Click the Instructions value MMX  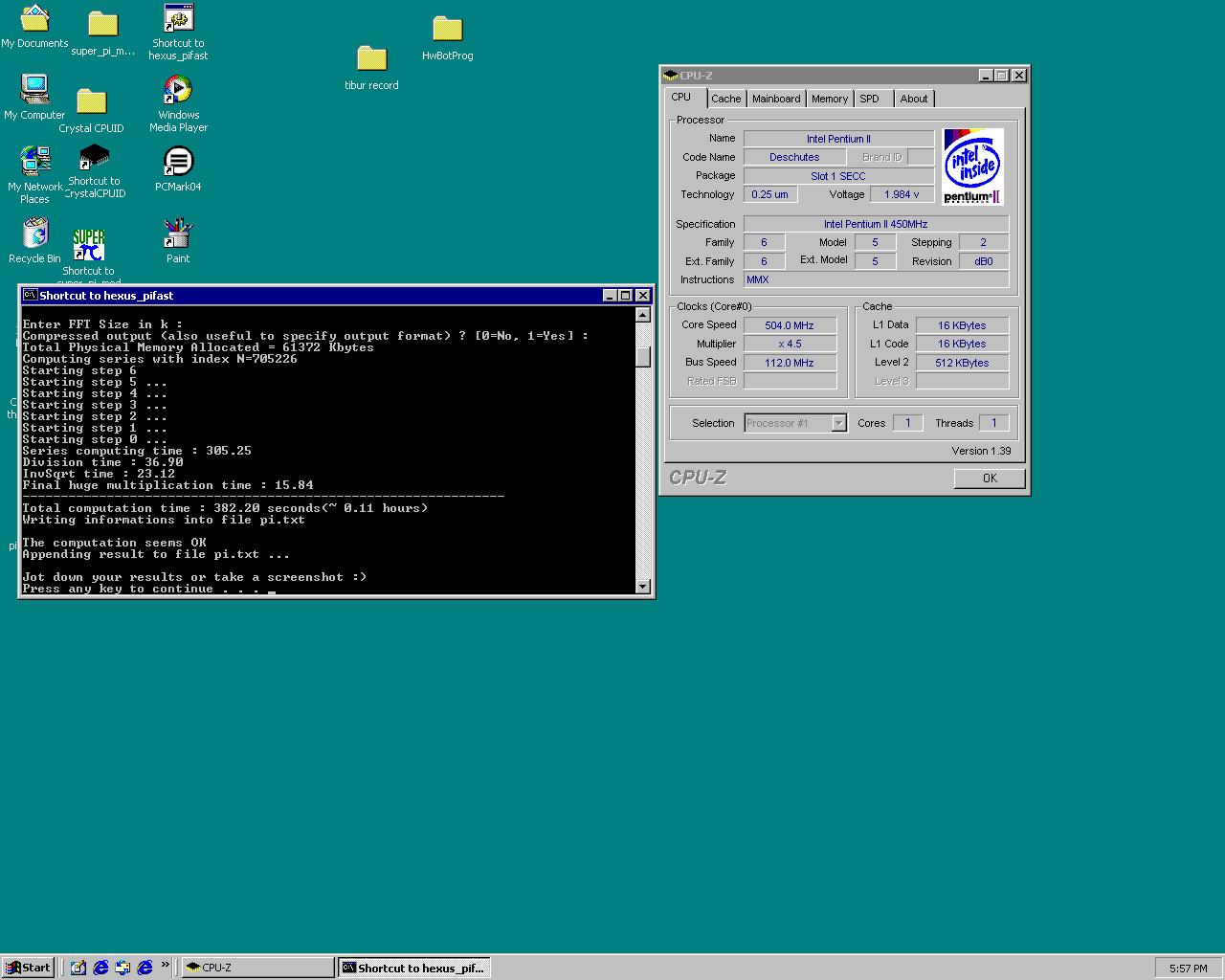[x=876, y=279]
